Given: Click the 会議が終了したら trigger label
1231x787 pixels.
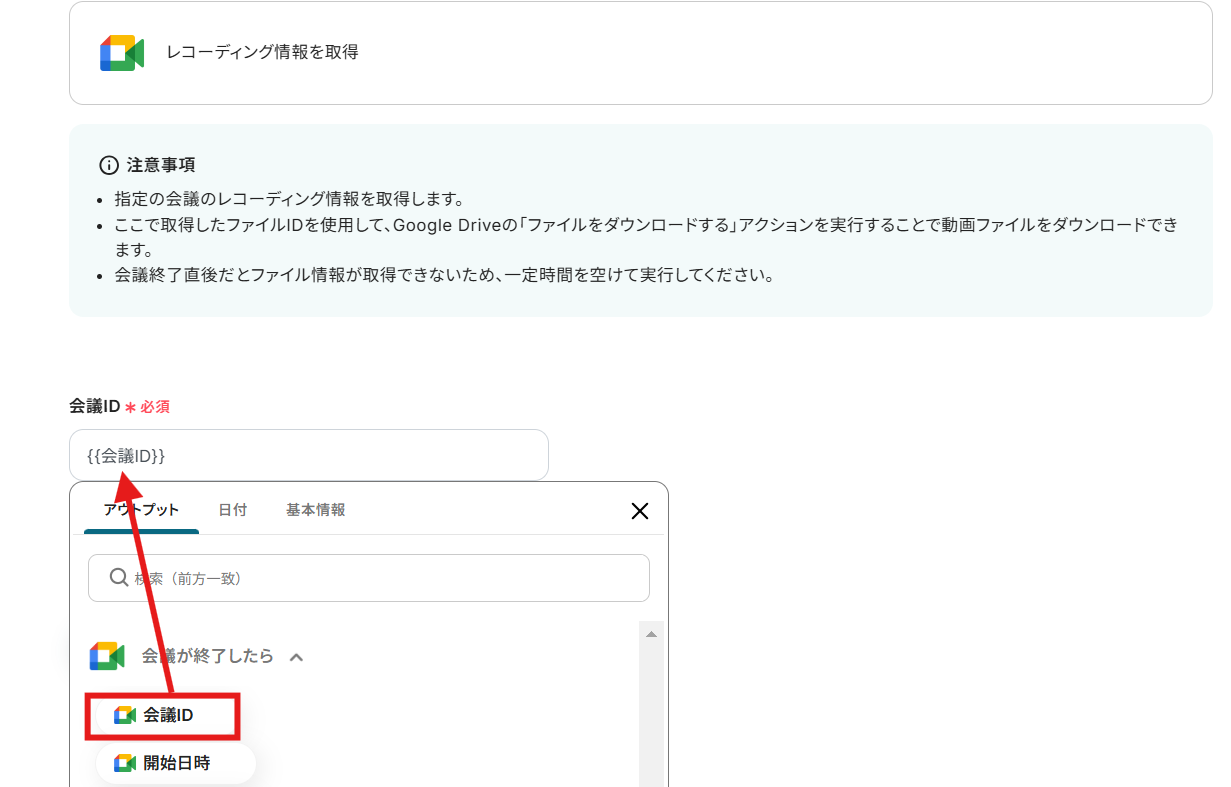Looking at the screenshot, I should click(207, 657).
